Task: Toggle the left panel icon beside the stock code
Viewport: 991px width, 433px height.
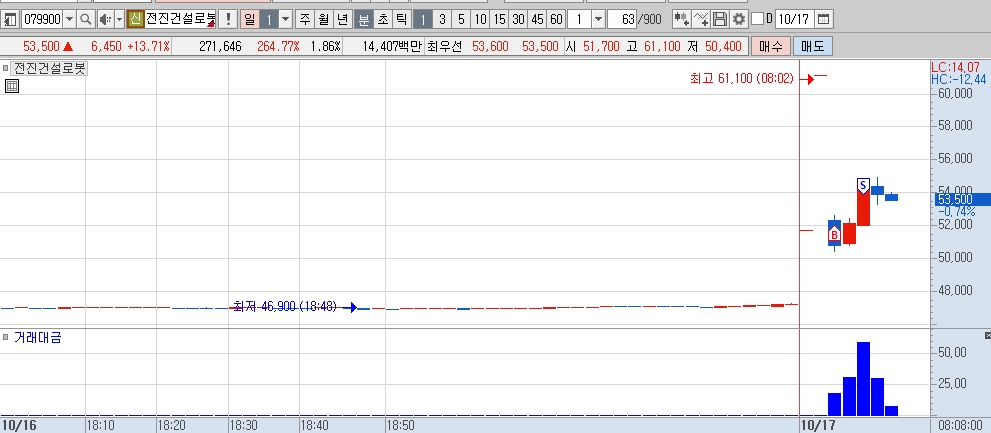Action: (x=9, y=19)
